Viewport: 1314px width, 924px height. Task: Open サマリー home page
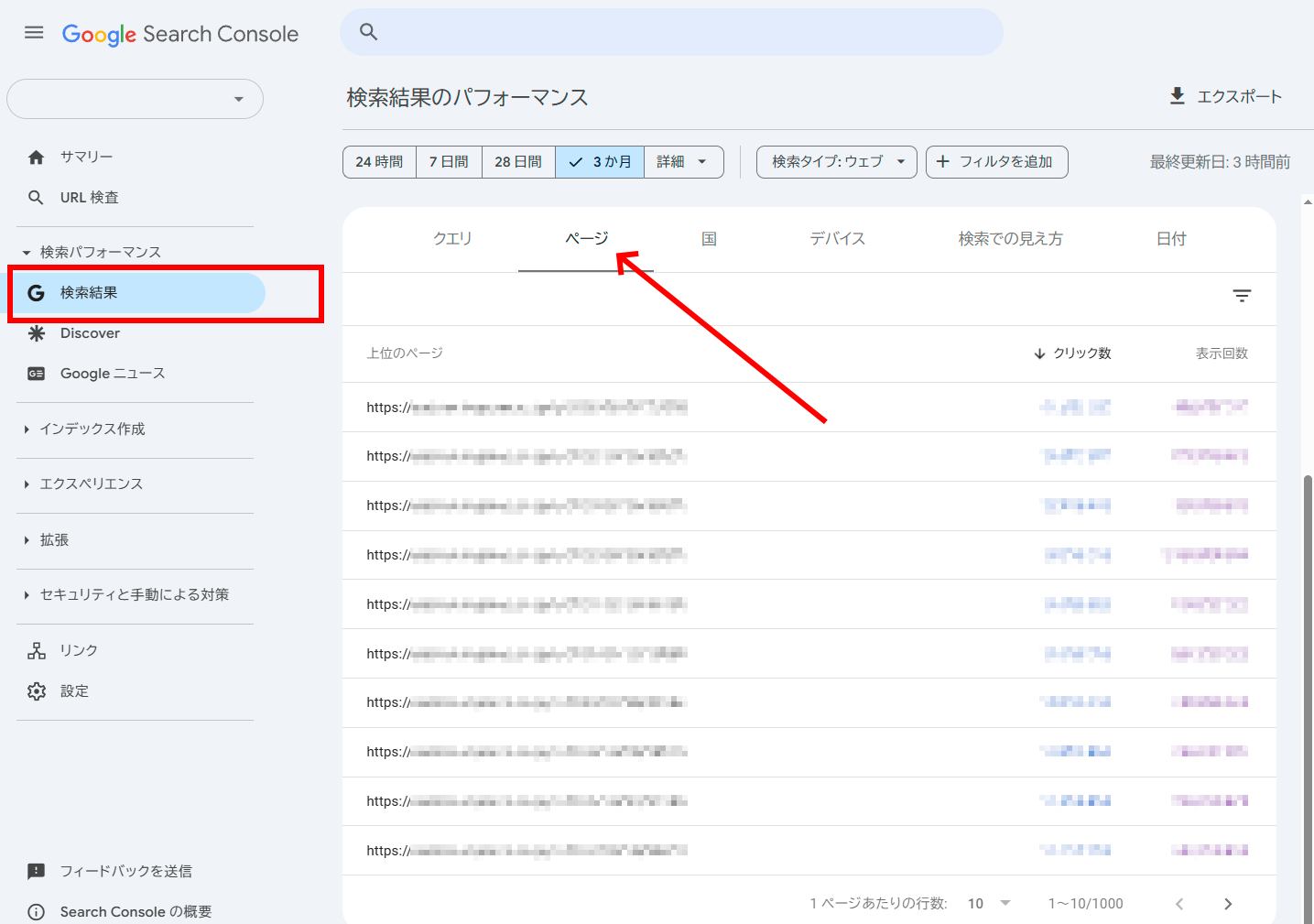86,157
